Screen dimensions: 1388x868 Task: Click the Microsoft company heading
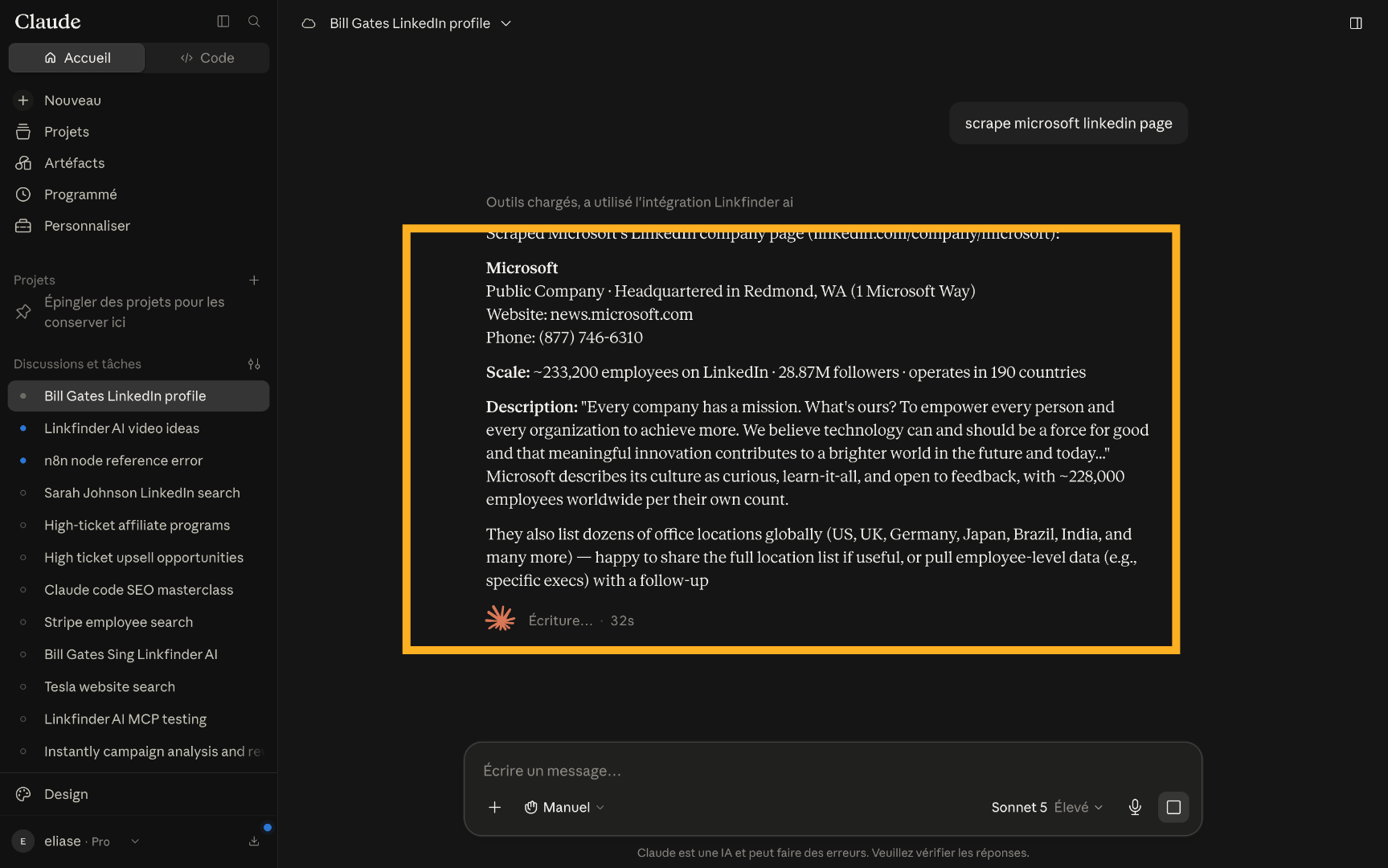[x=522, y=268]
